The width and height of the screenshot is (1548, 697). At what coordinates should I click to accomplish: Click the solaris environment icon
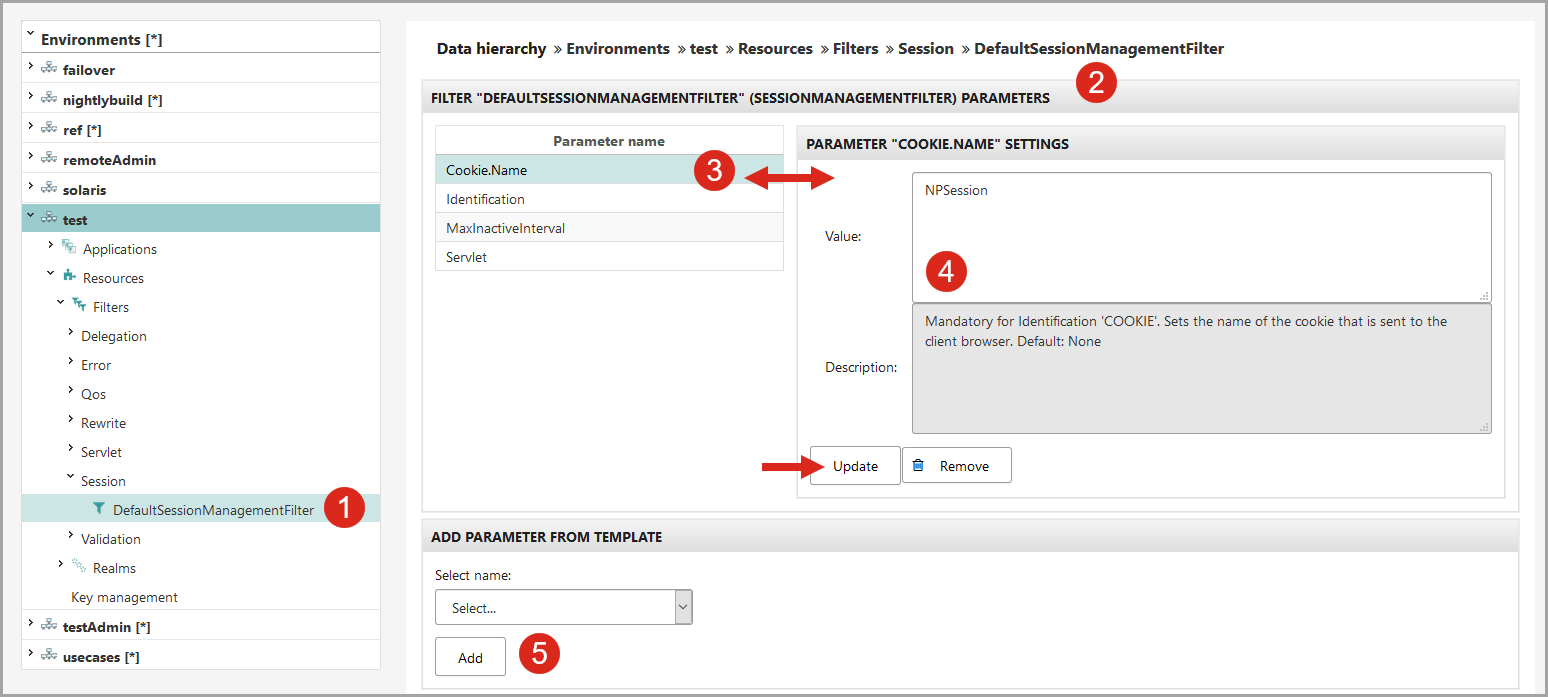click(x=48, y=189)
